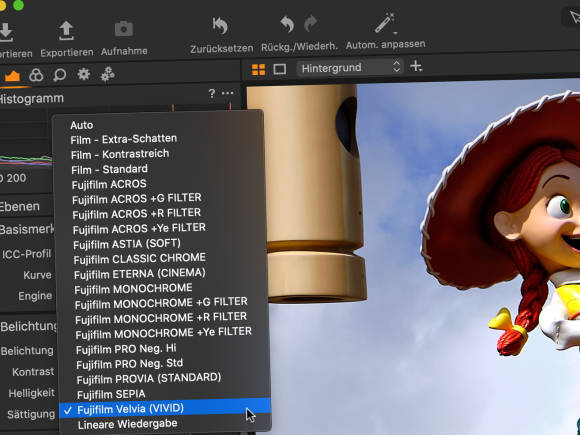
Task: Click the undo arrow above Rückg./Wiederh.
Action: 287,24
